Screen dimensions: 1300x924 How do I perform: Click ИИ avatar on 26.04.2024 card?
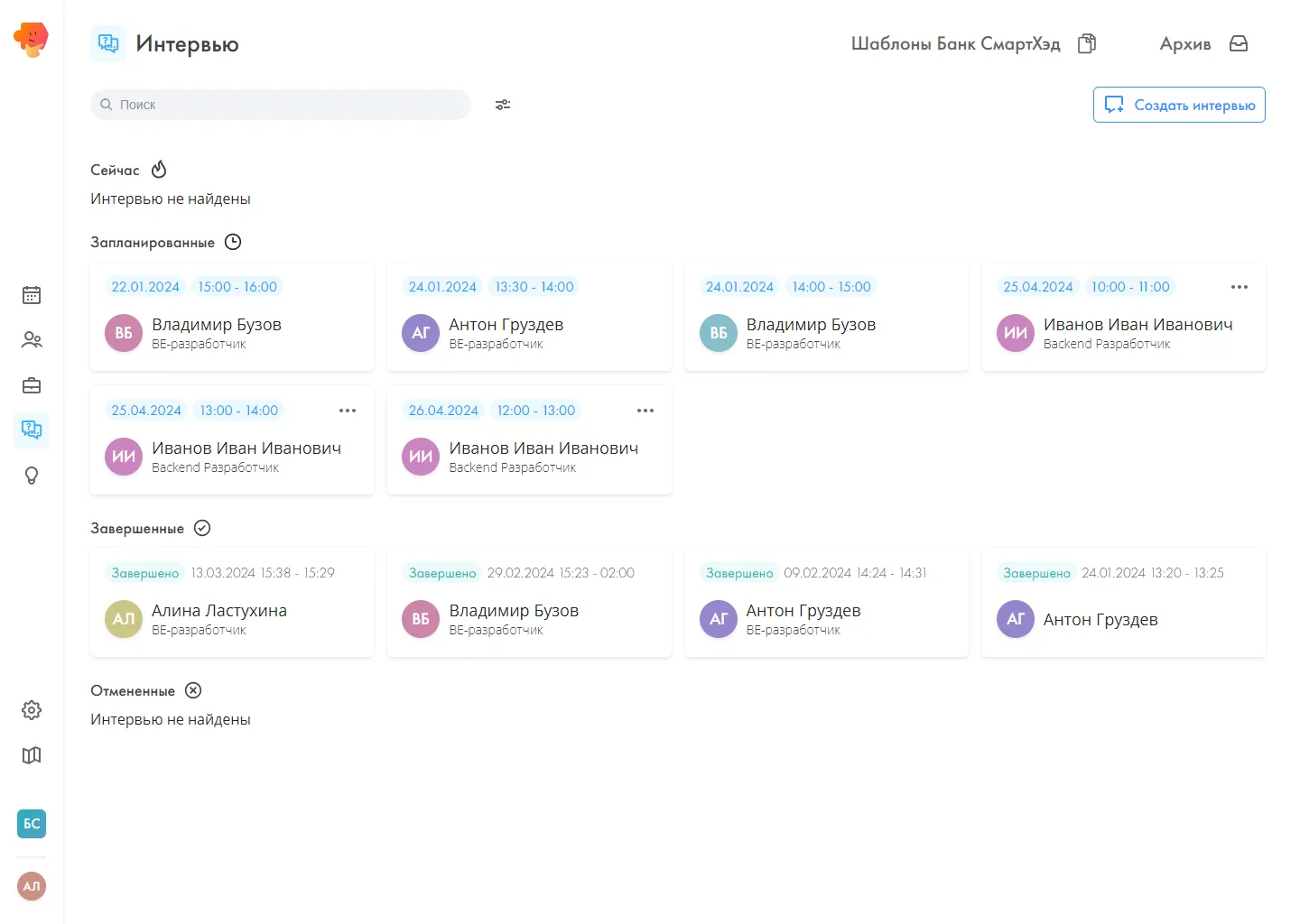421,457
